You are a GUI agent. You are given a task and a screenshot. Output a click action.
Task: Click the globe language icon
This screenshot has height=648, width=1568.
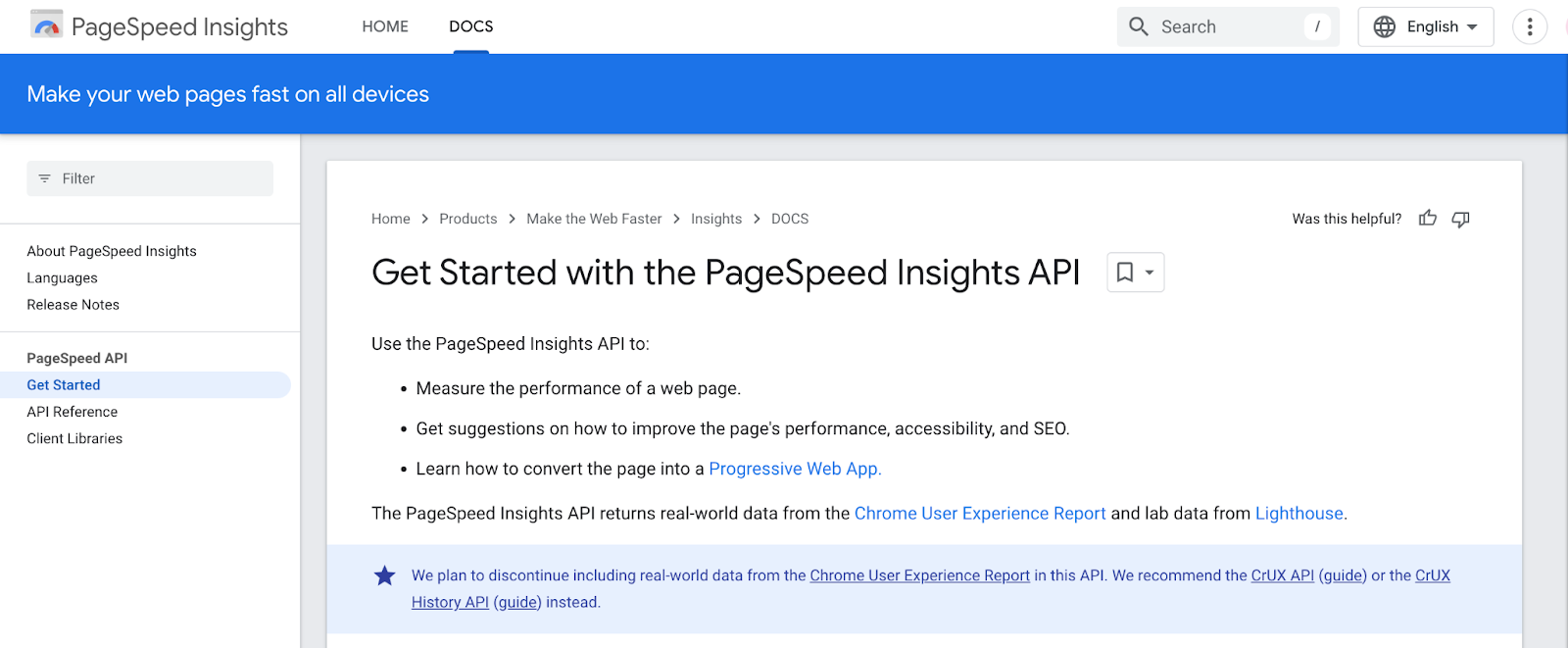click(x=1384, y=26)
